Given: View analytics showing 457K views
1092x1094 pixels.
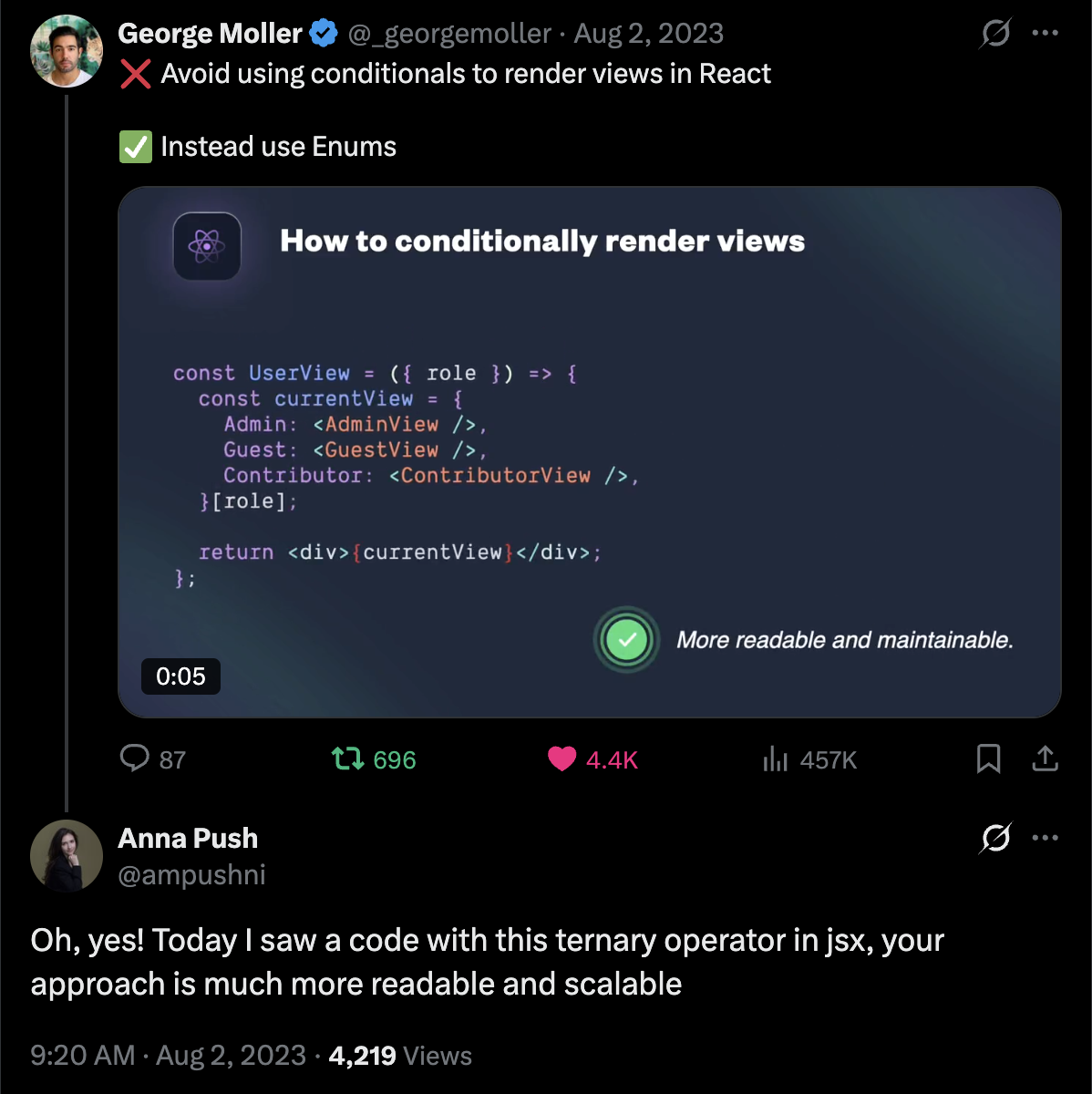Looking at the screenshot, I should click(775, 759).
